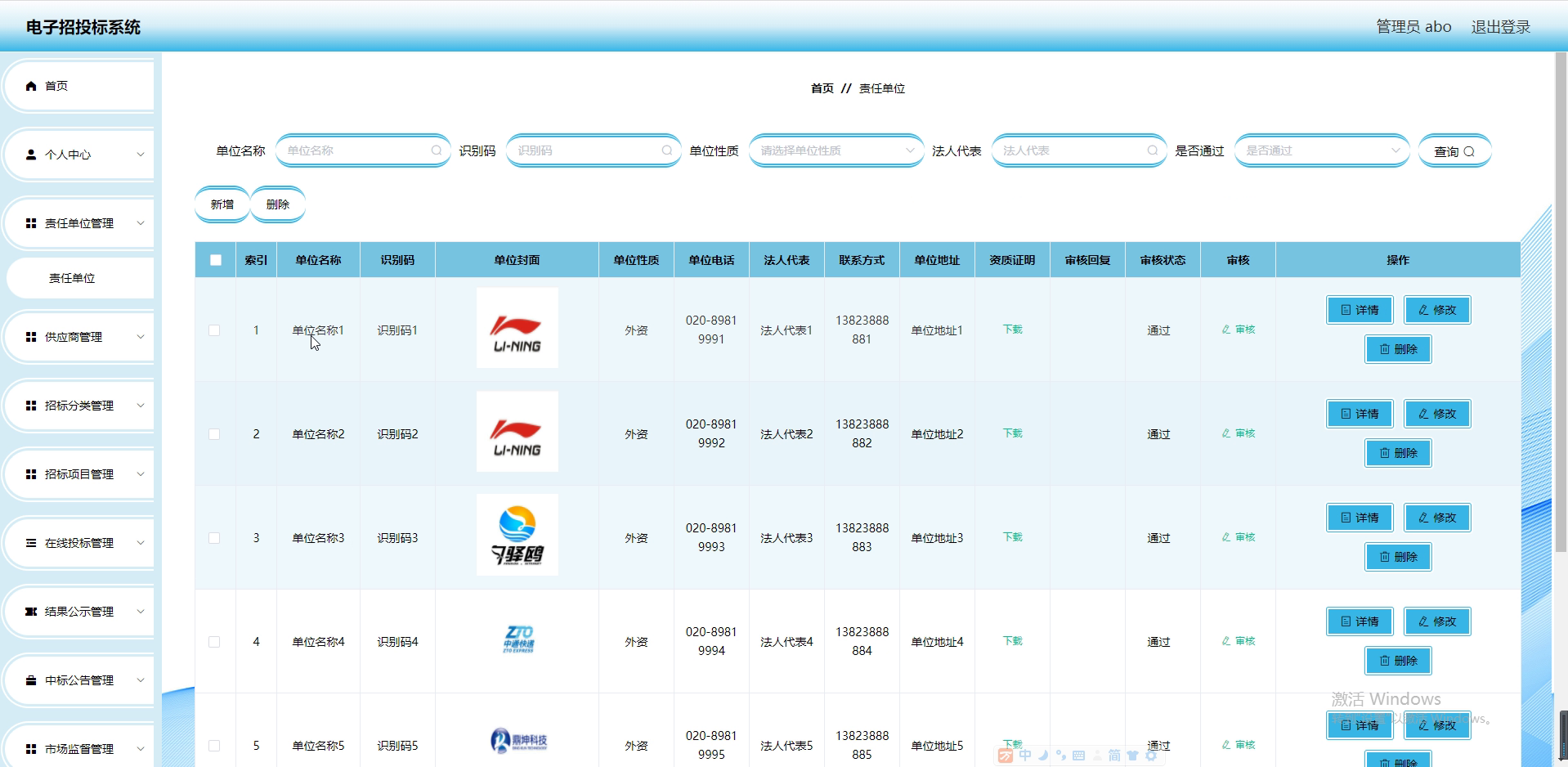The image size is (1568, 767).
Task: Check the checkbox for 单位名称2 row
Action: (x=214, y=434)
